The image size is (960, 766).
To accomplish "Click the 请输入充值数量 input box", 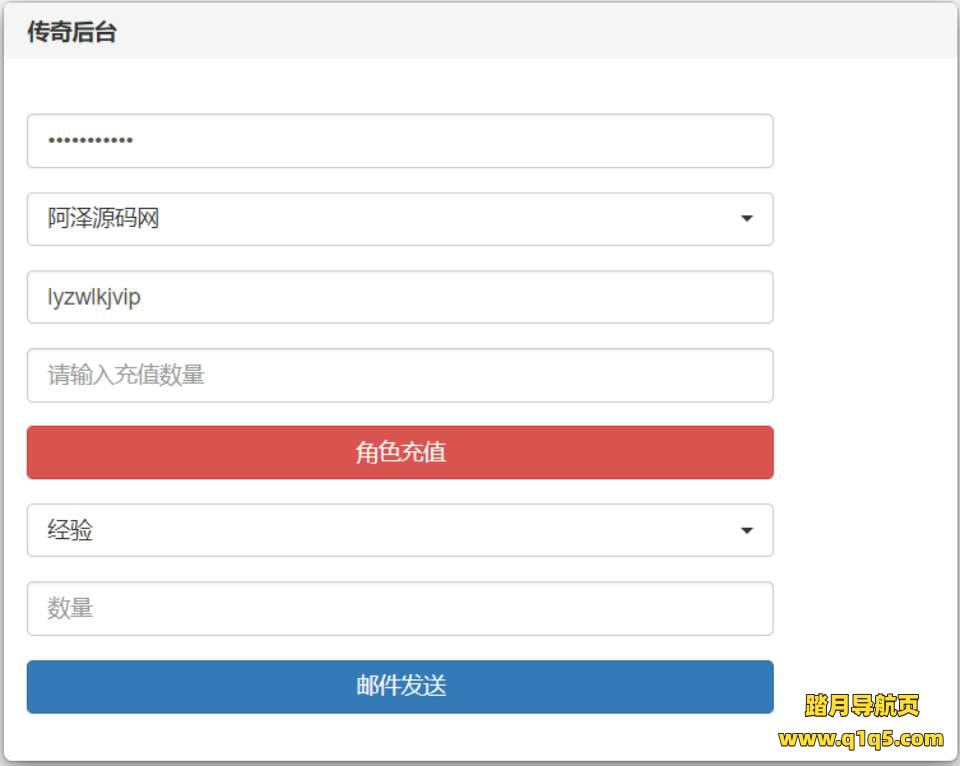I will pos(400,375).
